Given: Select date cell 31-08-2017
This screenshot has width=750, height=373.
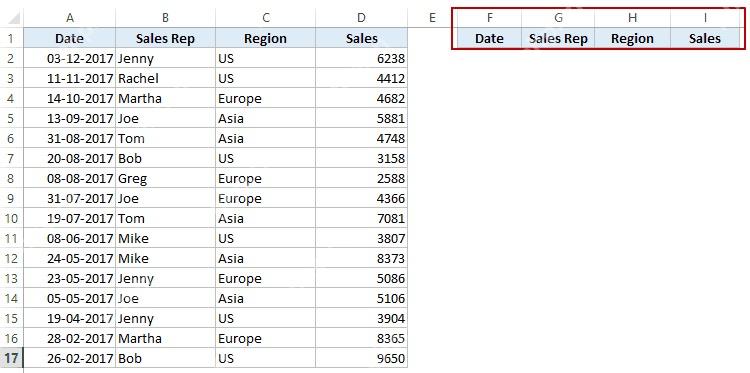Looking at the screenshot, I should (x=70, y=138).
